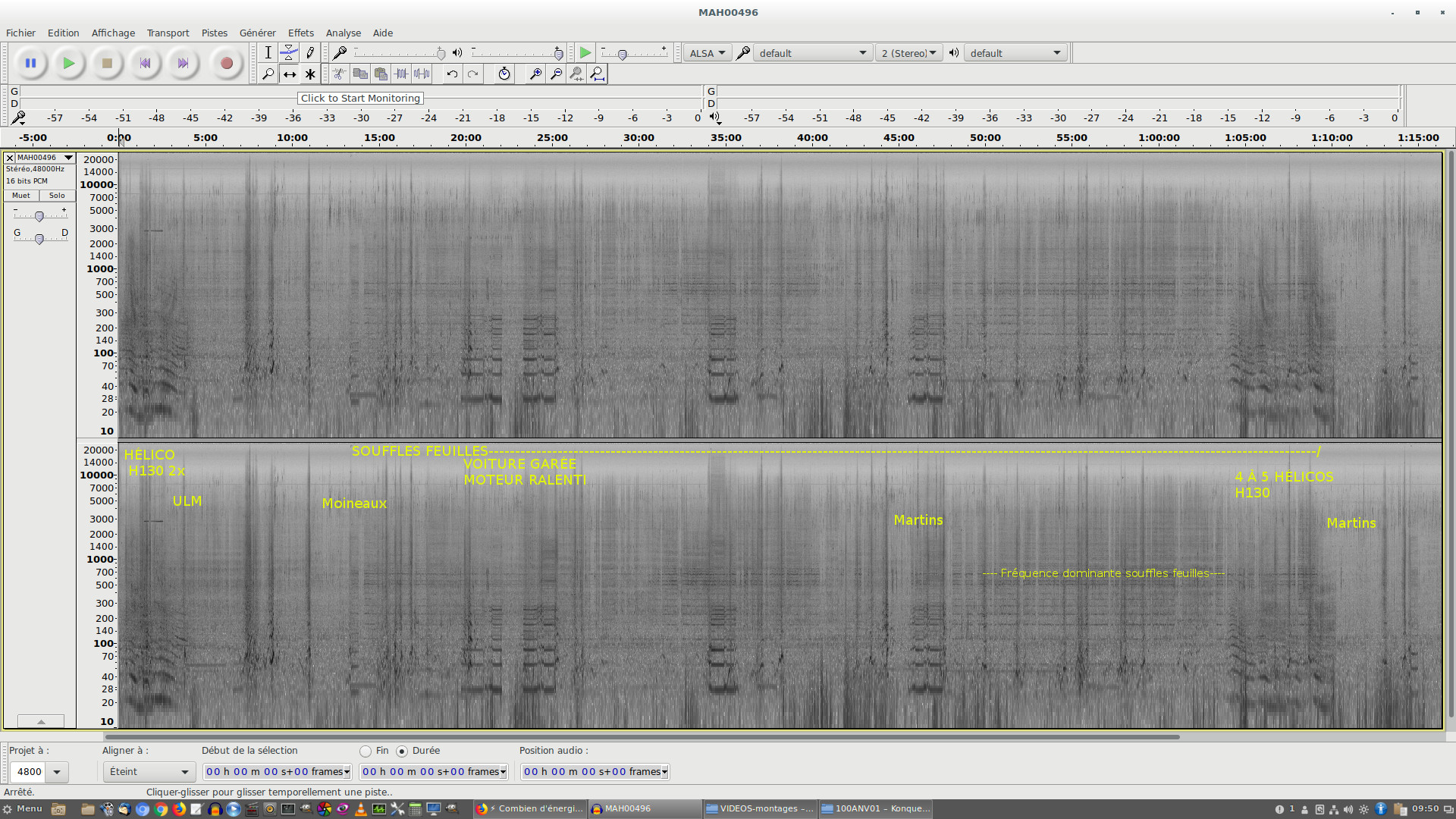Select the Durée radio button
The image size is (1456, 819).
tap(402, 751)
